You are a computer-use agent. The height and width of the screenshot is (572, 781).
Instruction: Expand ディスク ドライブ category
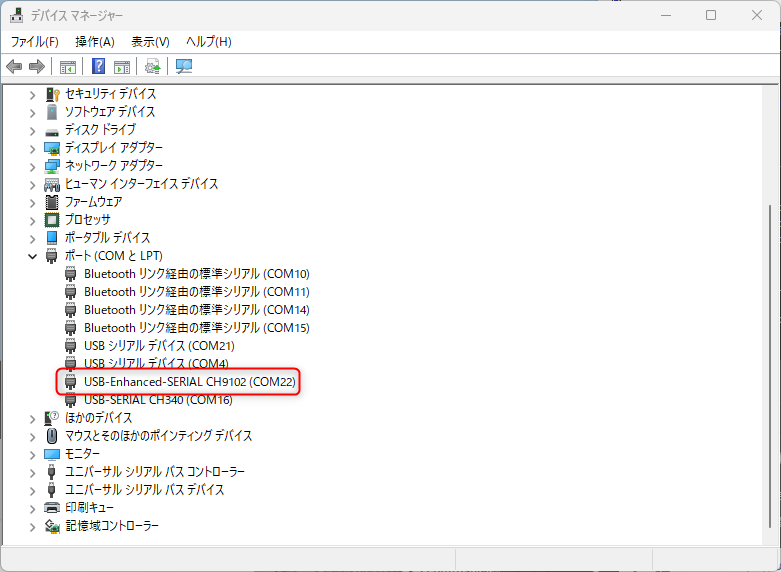(32, 131)
